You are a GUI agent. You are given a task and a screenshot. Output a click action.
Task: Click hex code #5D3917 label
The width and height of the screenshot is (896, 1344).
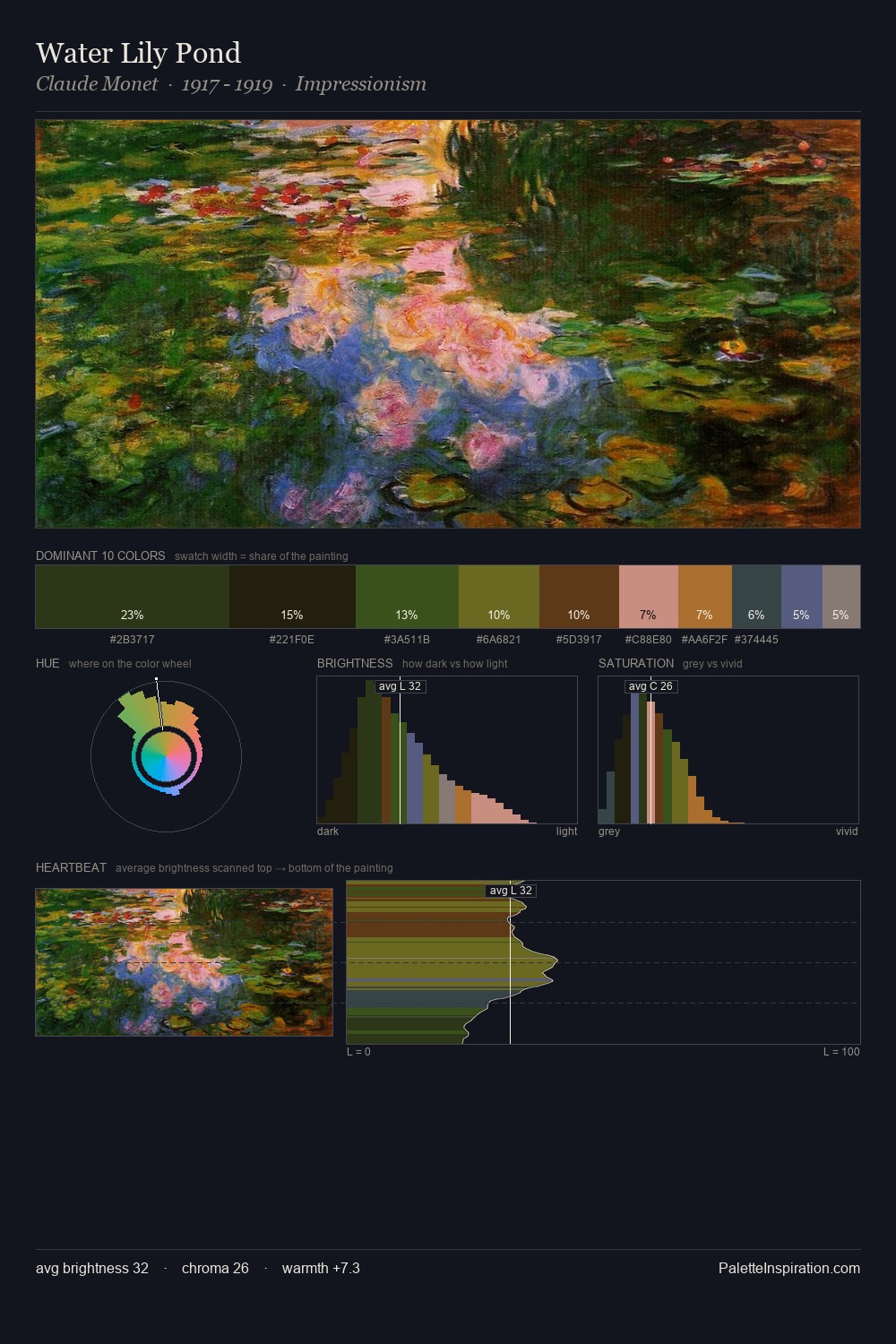[x=579, y=640]
